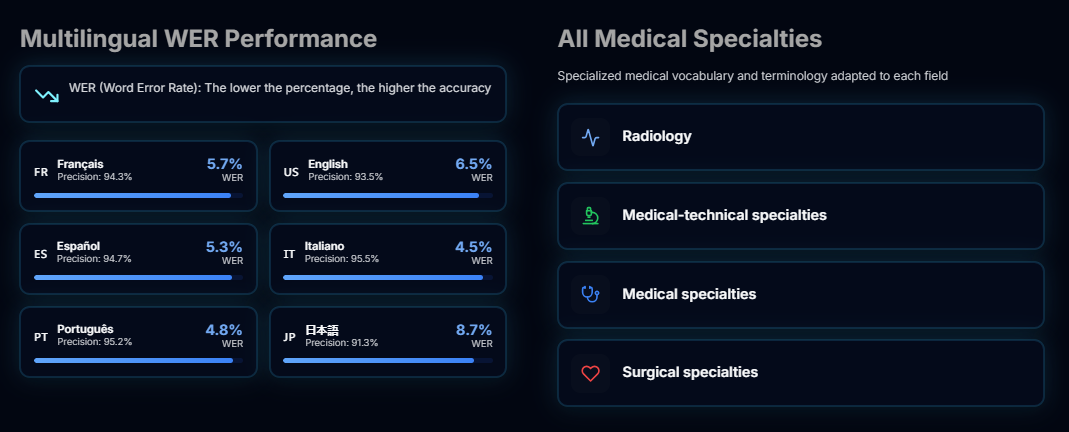Click the heart icon for Surgical specialties
1069x432 pixels.
point(591,373)
